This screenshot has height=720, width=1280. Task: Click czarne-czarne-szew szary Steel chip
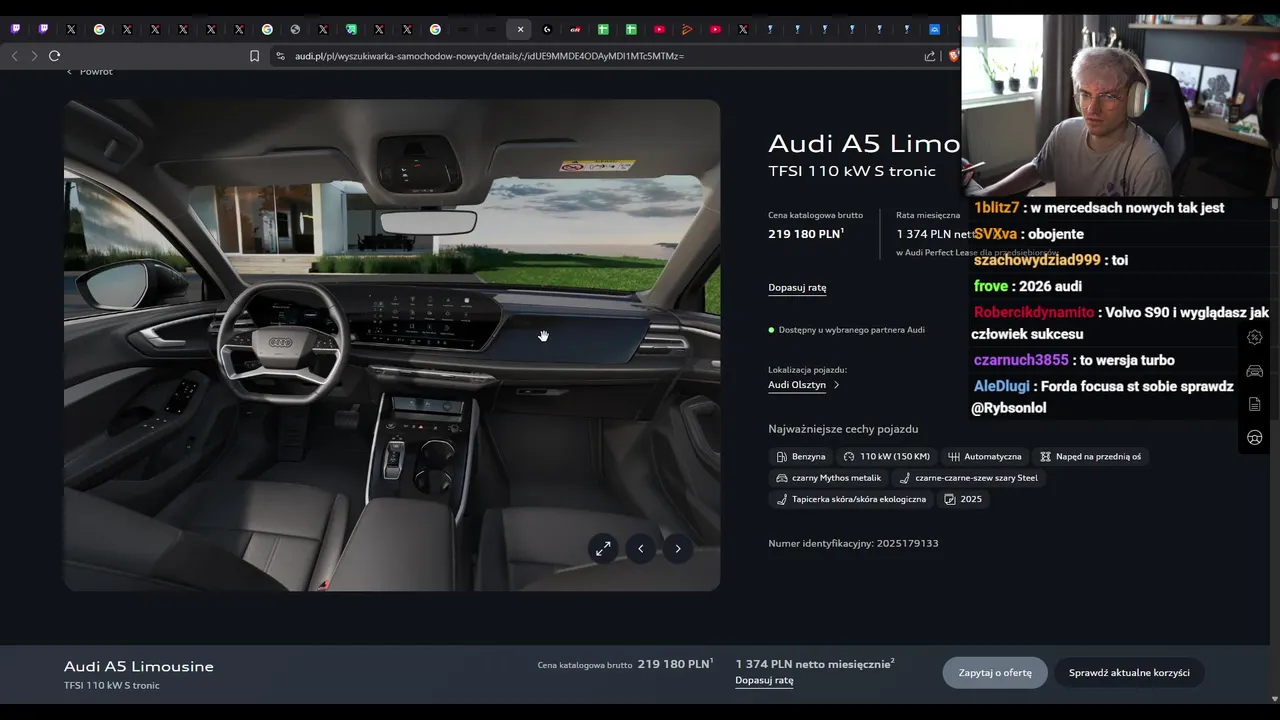pos(968,478)
